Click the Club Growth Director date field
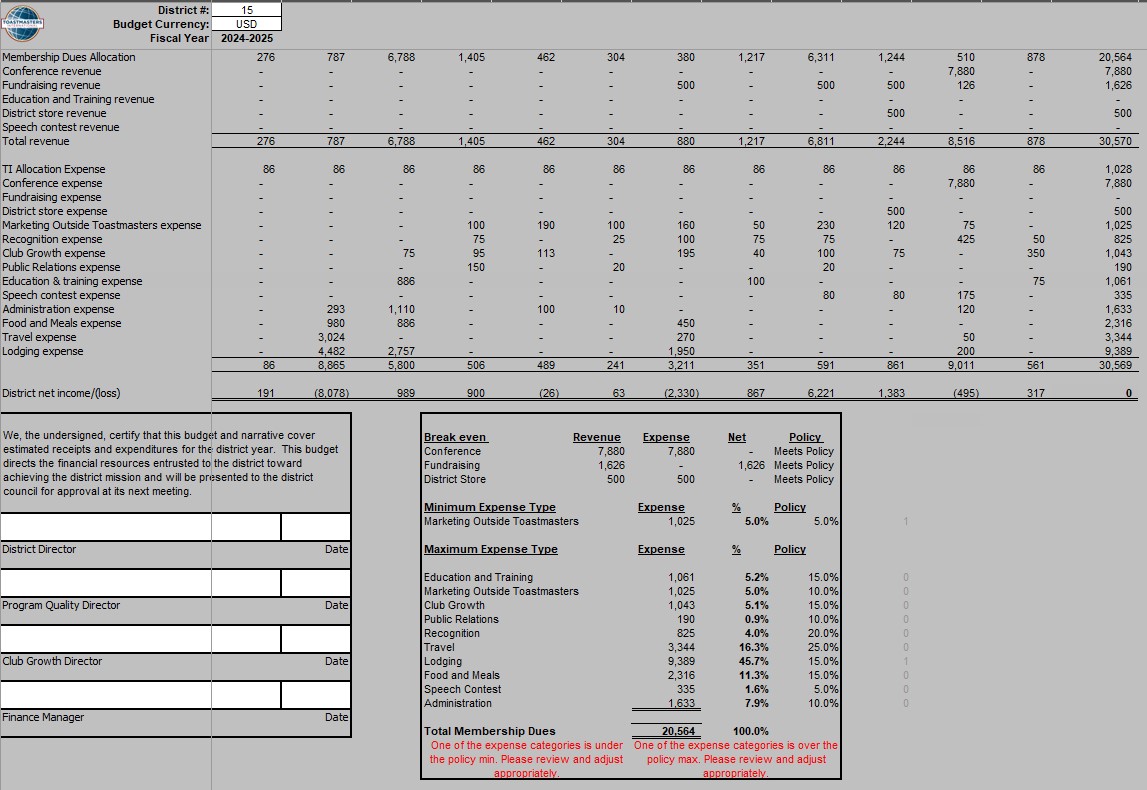This screenshot has width=1147, height=790. tap(316, 639)
